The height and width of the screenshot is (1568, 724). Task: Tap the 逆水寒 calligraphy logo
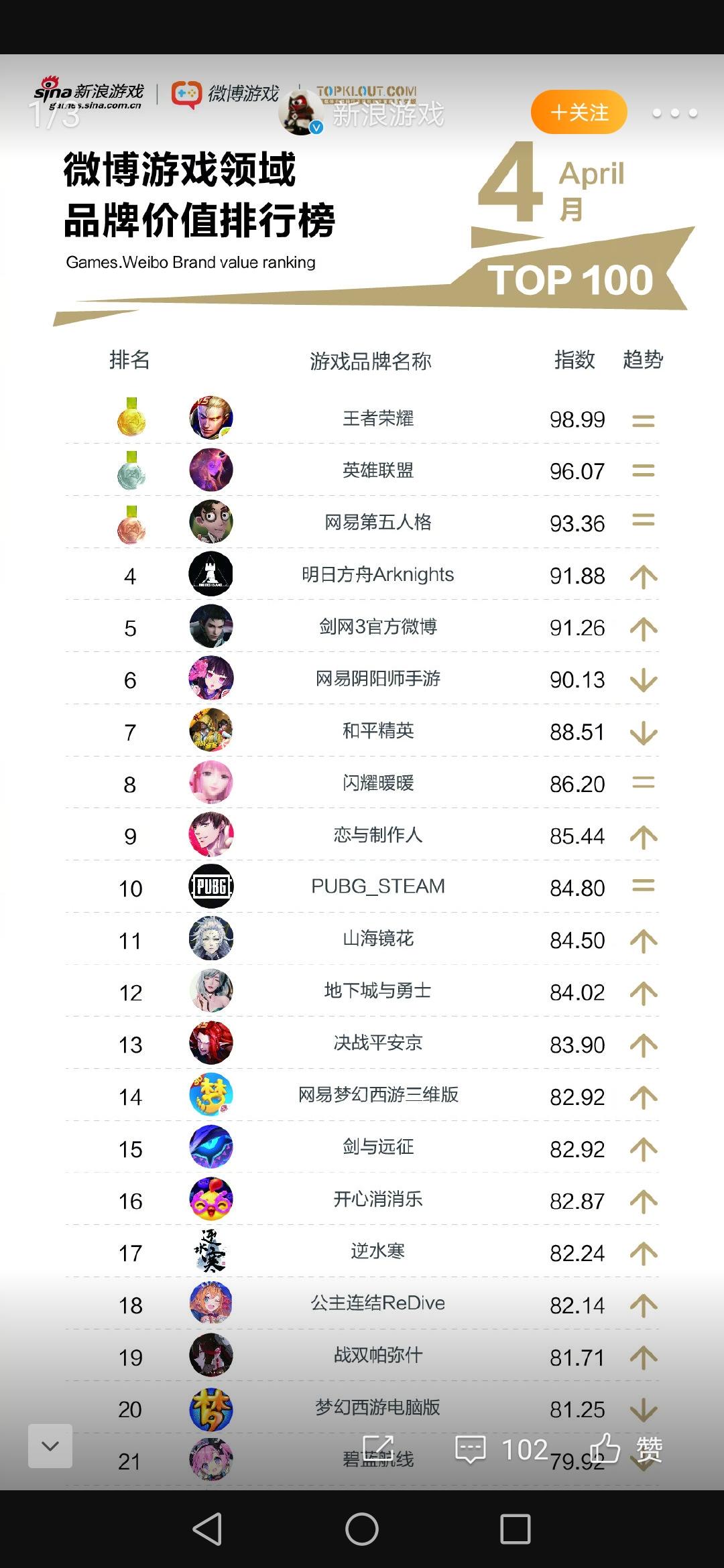pos(211,1251)
